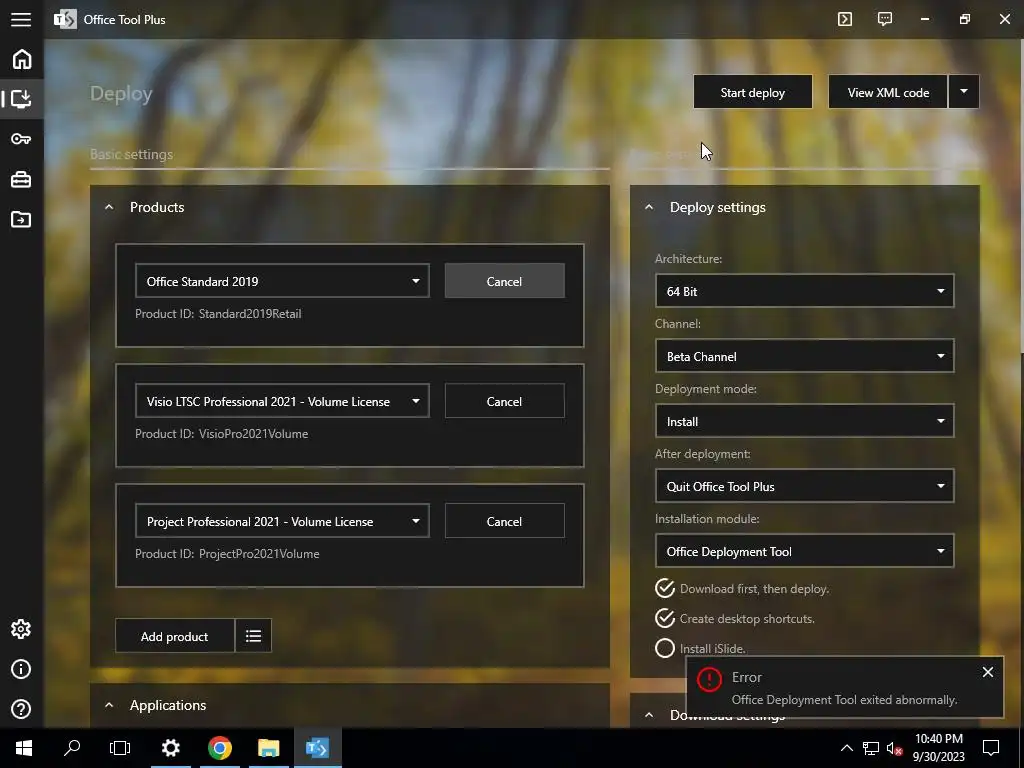Click Start deploy button

(753, 92)
